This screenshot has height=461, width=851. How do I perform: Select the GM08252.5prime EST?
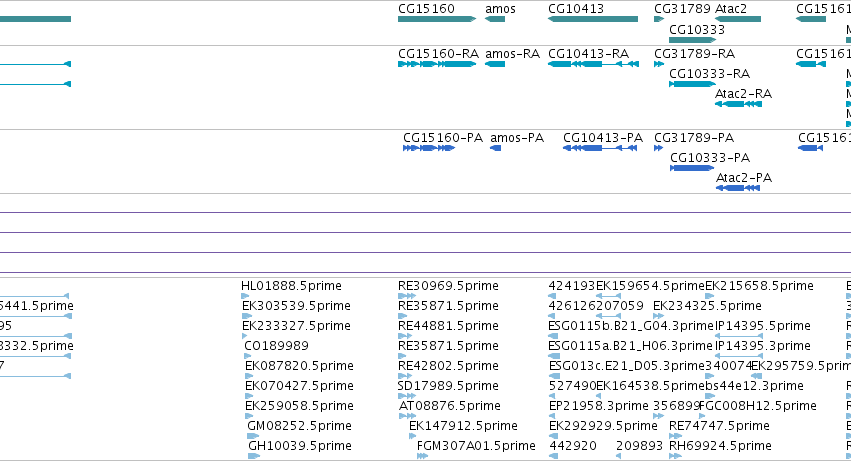(x=299, y=426)
